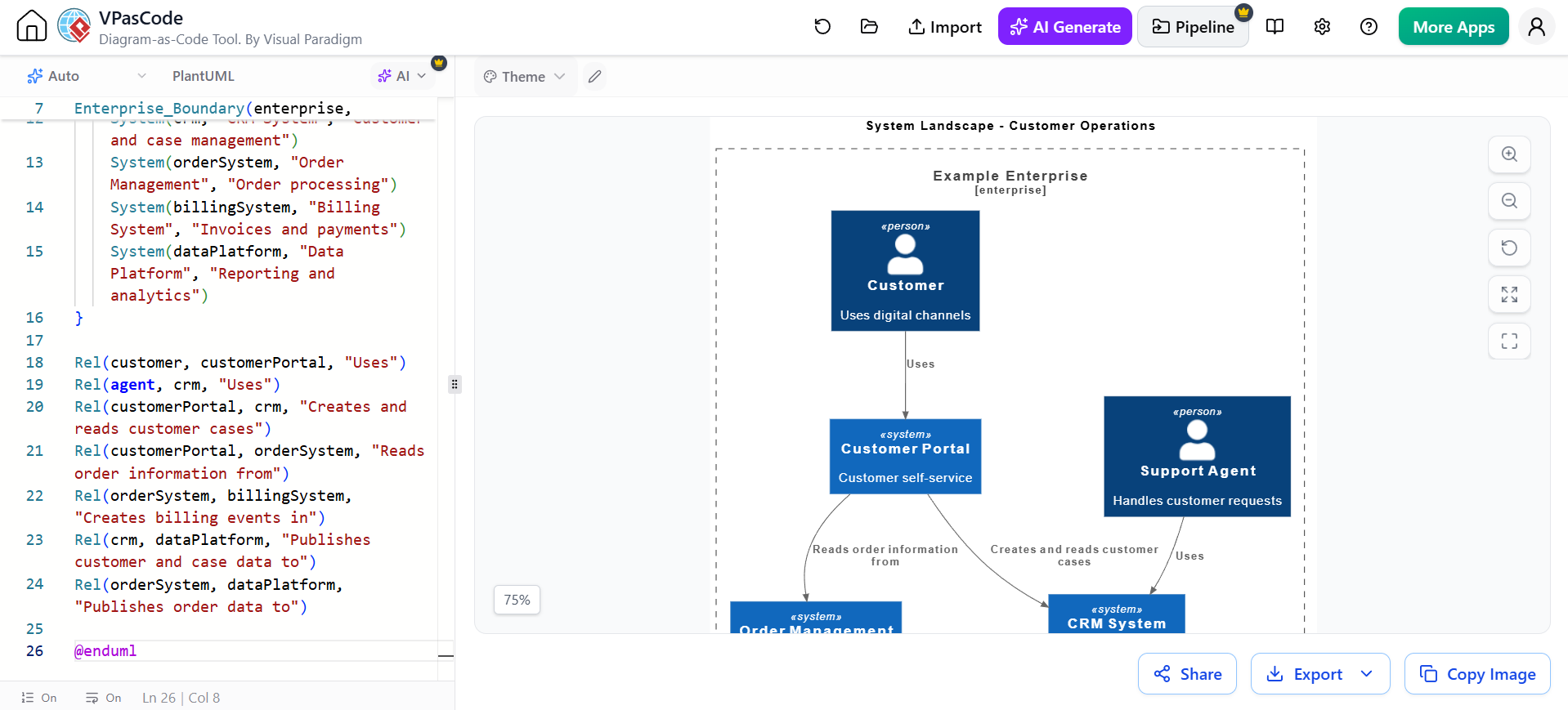This screenshot has height=710, width=1568.
Task: Expand the Export options chevron
Action: click(x=1367, y=674)
